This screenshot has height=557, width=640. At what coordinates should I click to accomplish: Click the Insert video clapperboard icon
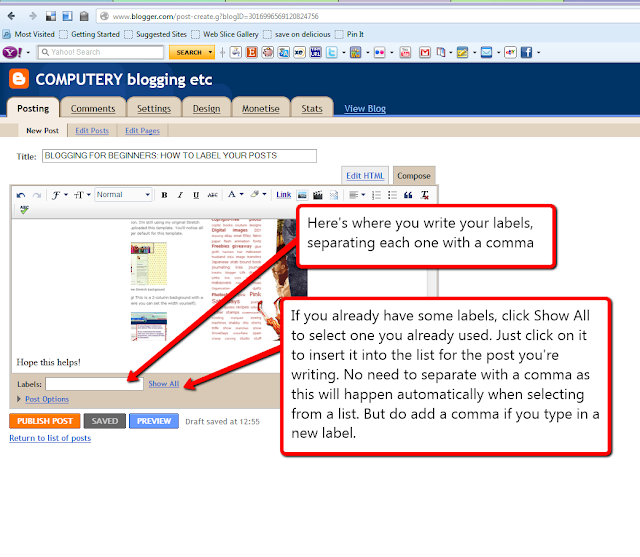coord(318,195)
